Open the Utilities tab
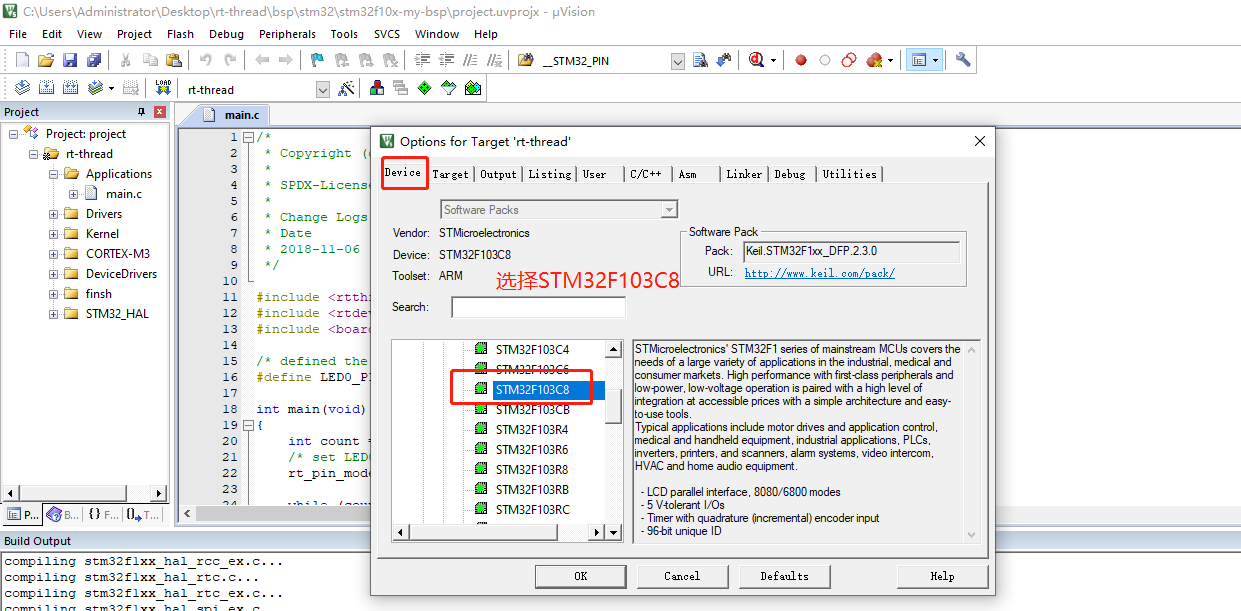The width and height of the screenshot is (1241, 611). click(850, 174)
